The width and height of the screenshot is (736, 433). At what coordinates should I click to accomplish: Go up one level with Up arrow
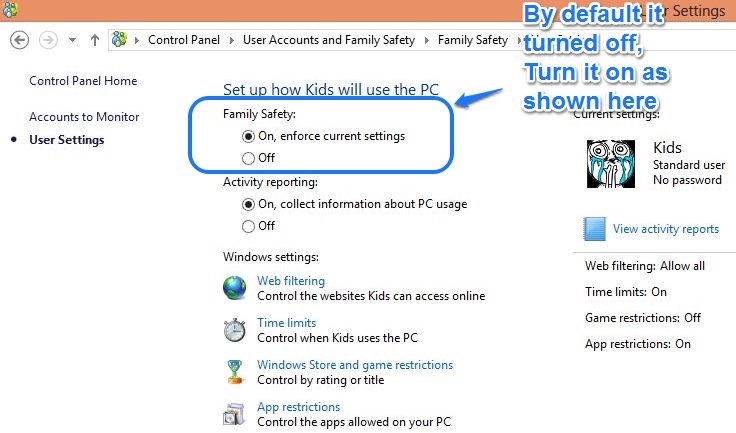point(95,40)
